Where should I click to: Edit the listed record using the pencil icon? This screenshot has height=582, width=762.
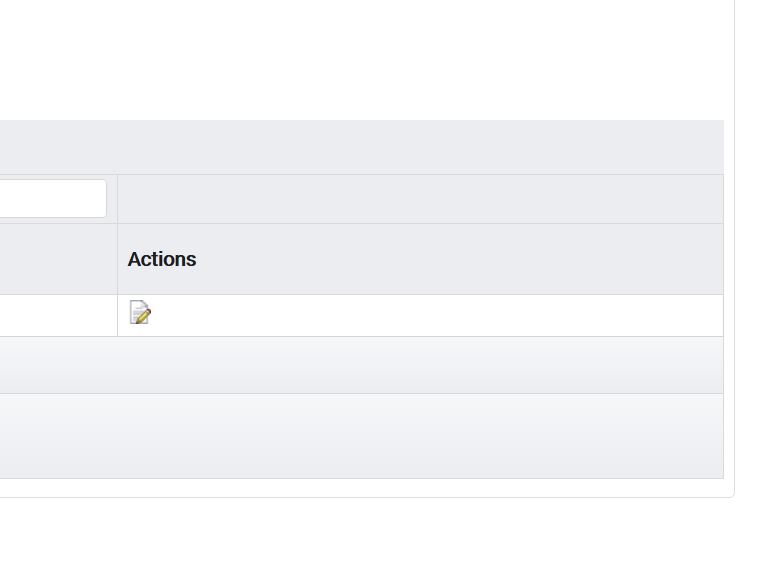point(140,312)
